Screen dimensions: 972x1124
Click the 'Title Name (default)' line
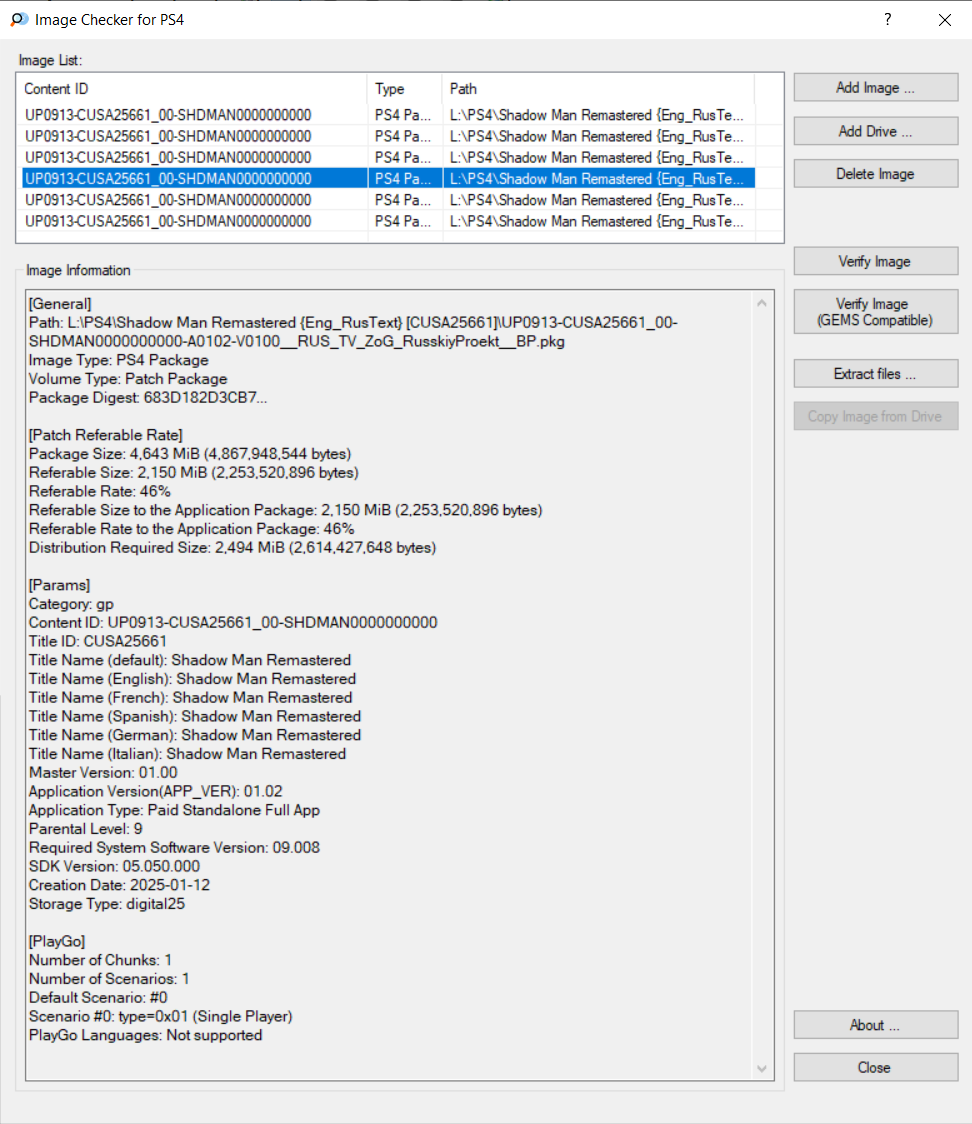coord(190,660)
